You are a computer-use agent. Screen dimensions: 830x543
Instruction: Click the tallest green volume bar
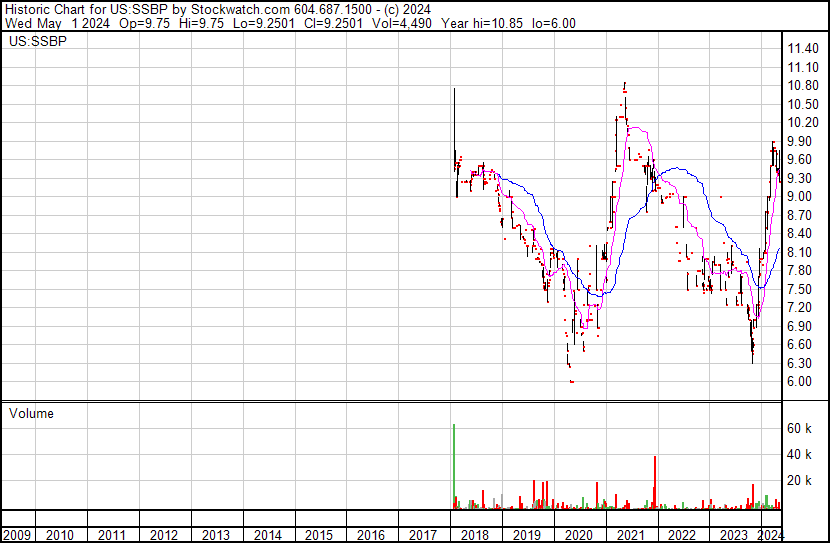[454, 466]
